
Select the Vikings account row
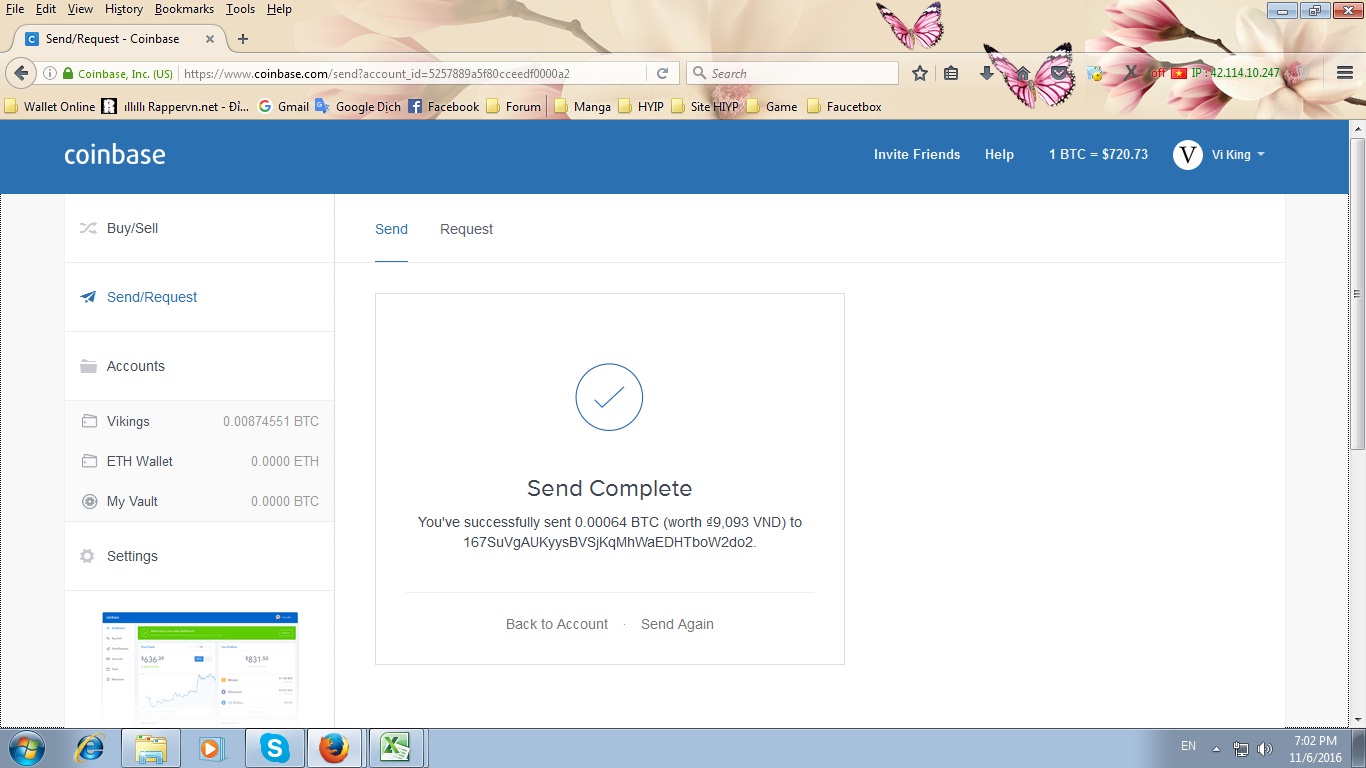200,421
